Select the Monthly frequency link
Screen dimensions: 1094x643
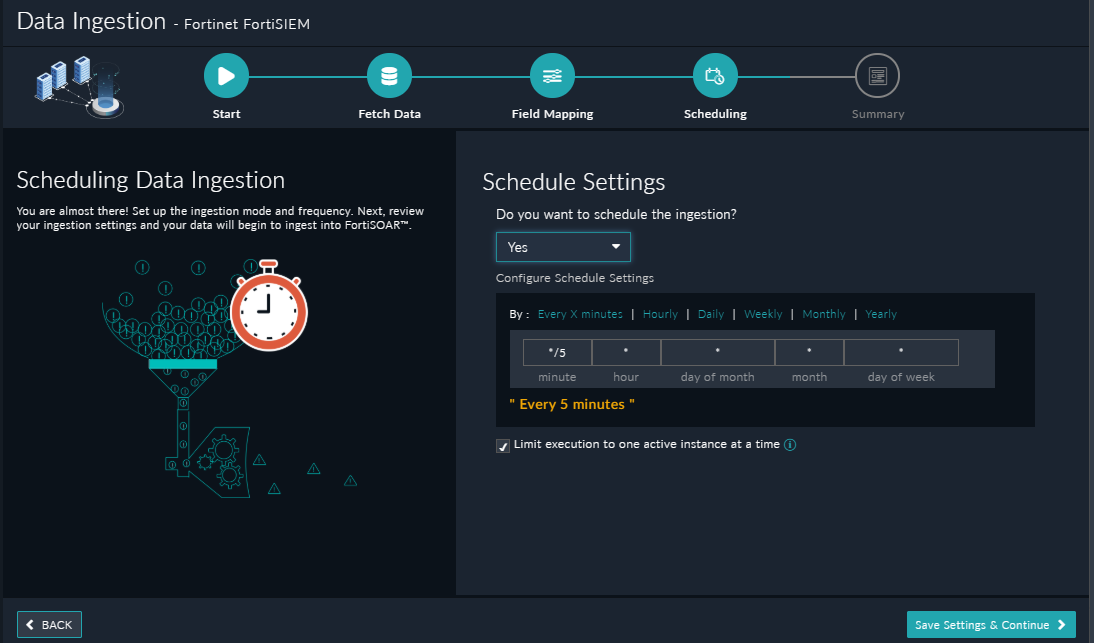(x=823, y=313)
